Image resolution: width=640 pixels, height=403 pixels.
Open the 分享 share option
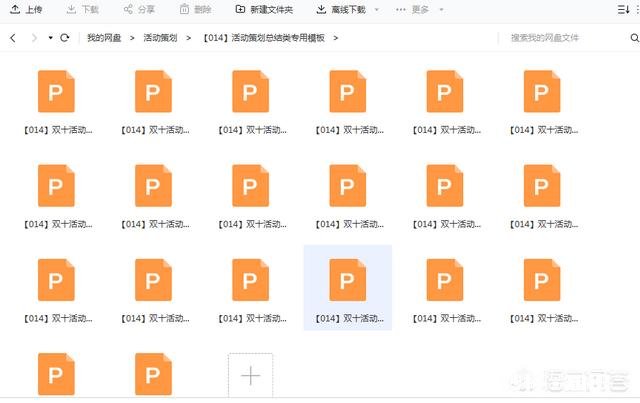point(139,9)
